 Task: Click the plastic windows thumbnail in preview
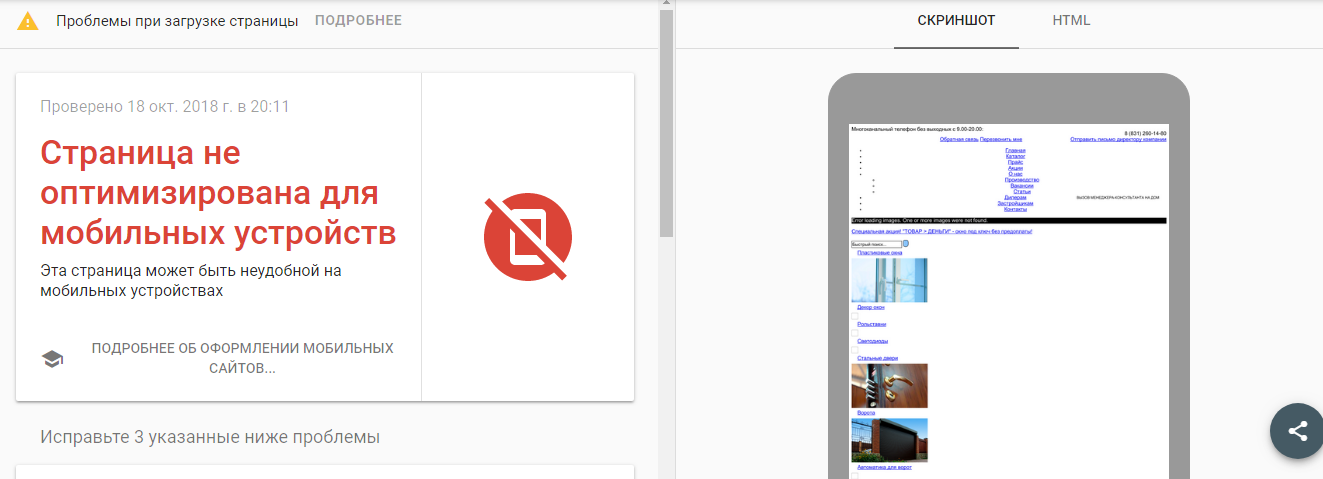pos(889,280)
